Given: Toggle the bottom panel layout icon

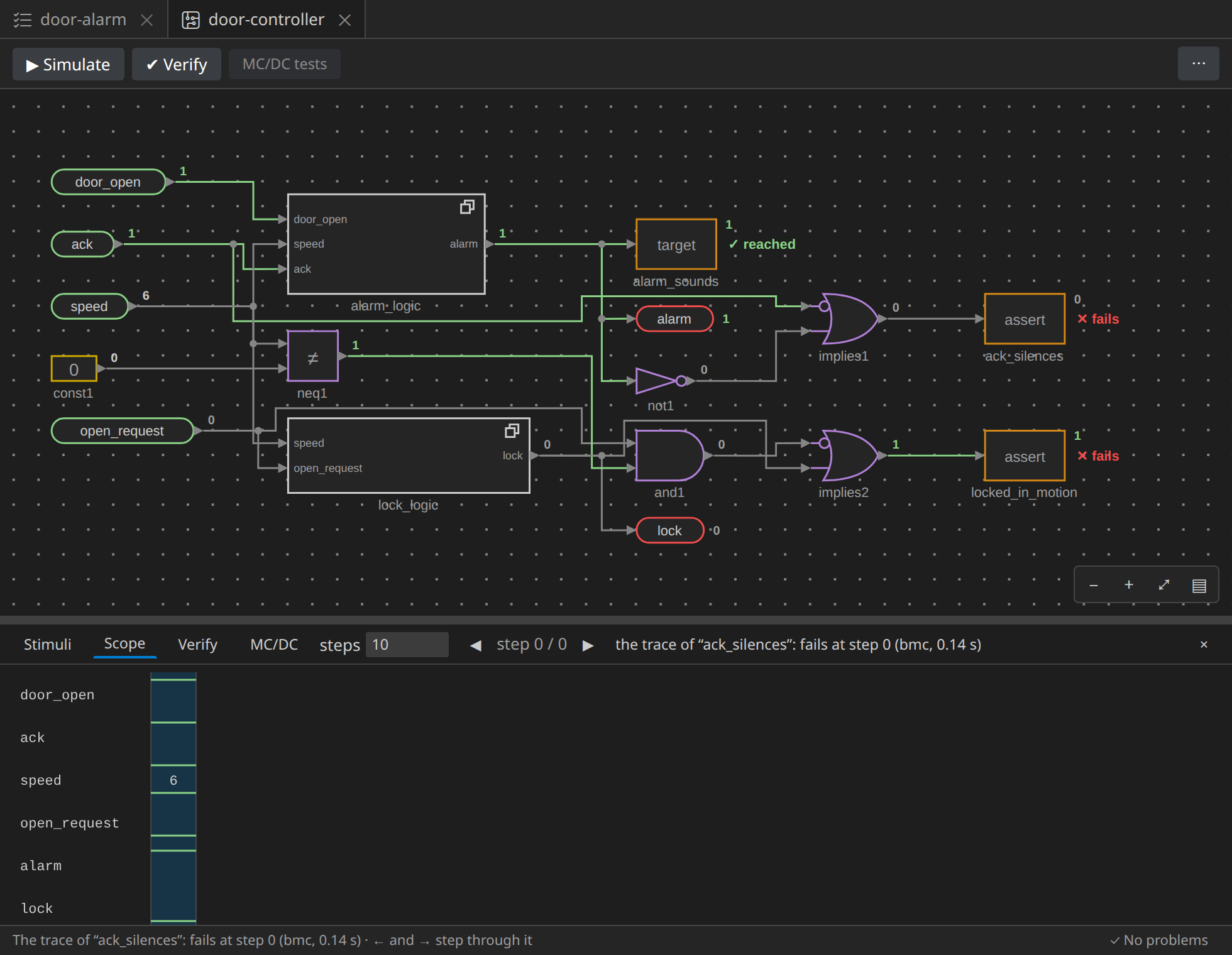Looking at the screenshot, I should [1199, 585].
